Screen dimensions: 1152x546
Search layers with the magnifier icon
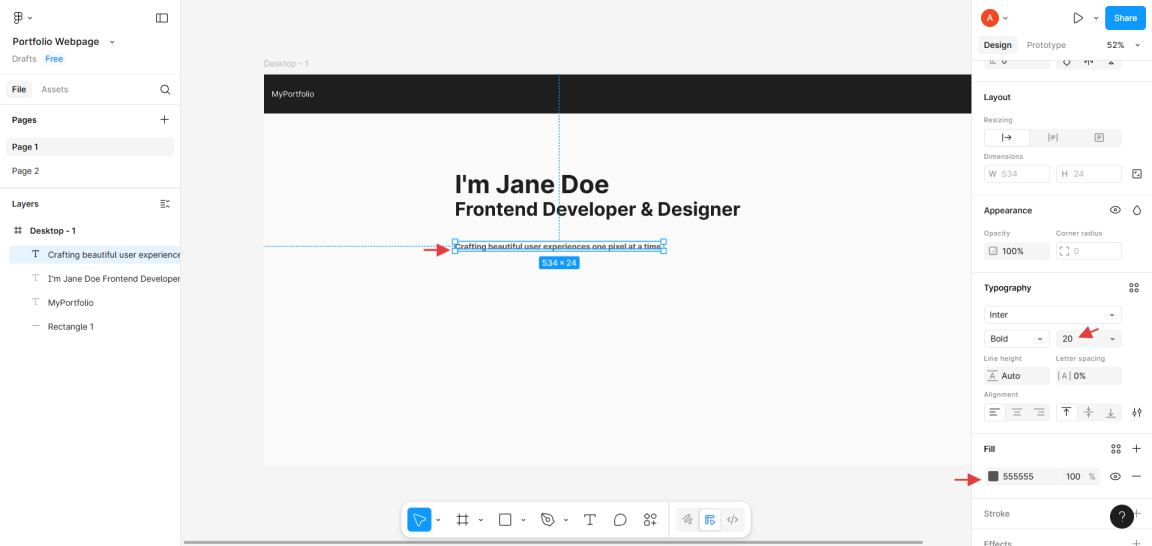[x=165, y=90]
